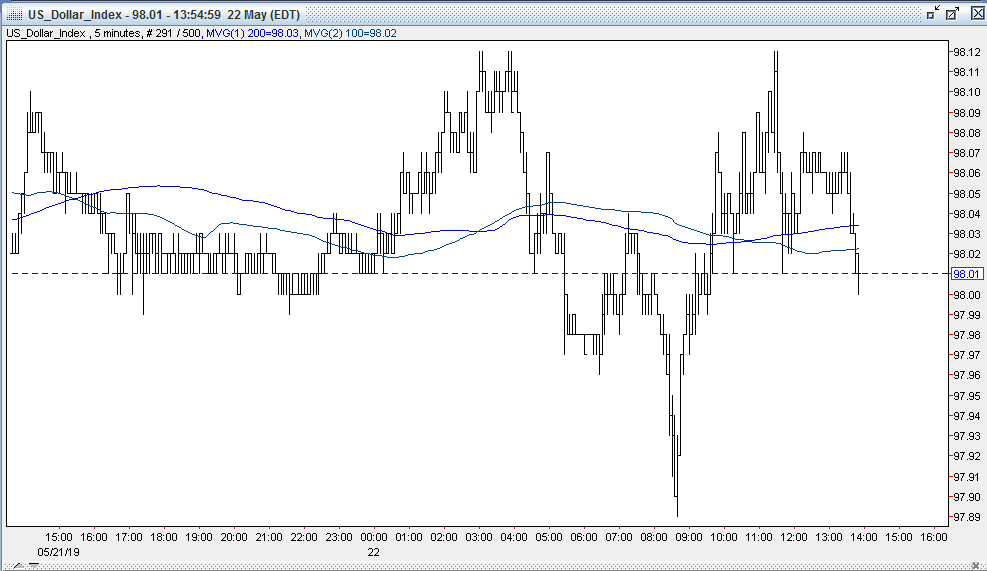Click the 97.97 price axis label
987x571 pixels.
966,356
